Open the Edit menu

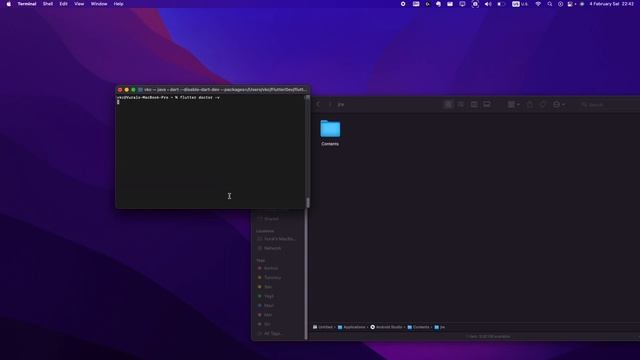pyautogui.click(x=63, y=4)
